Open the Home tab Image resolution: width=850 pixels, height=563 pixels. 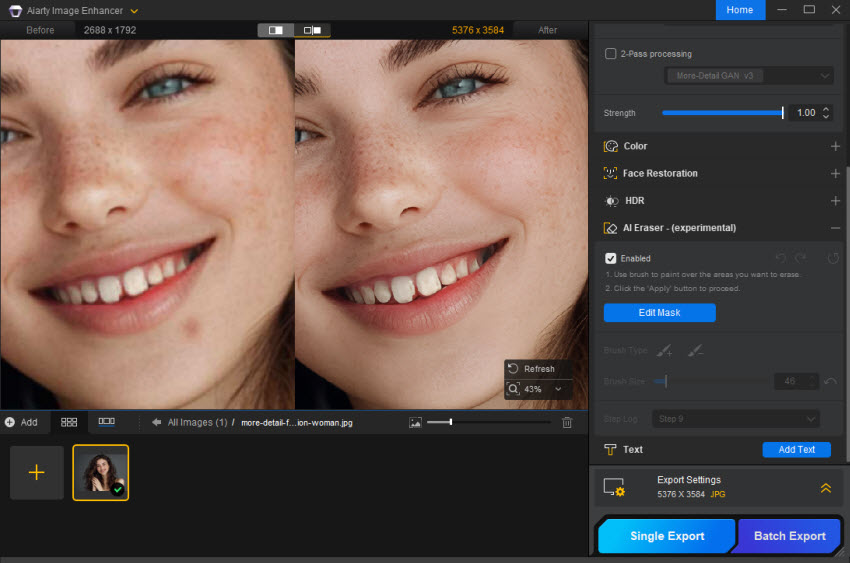point(740,10)
